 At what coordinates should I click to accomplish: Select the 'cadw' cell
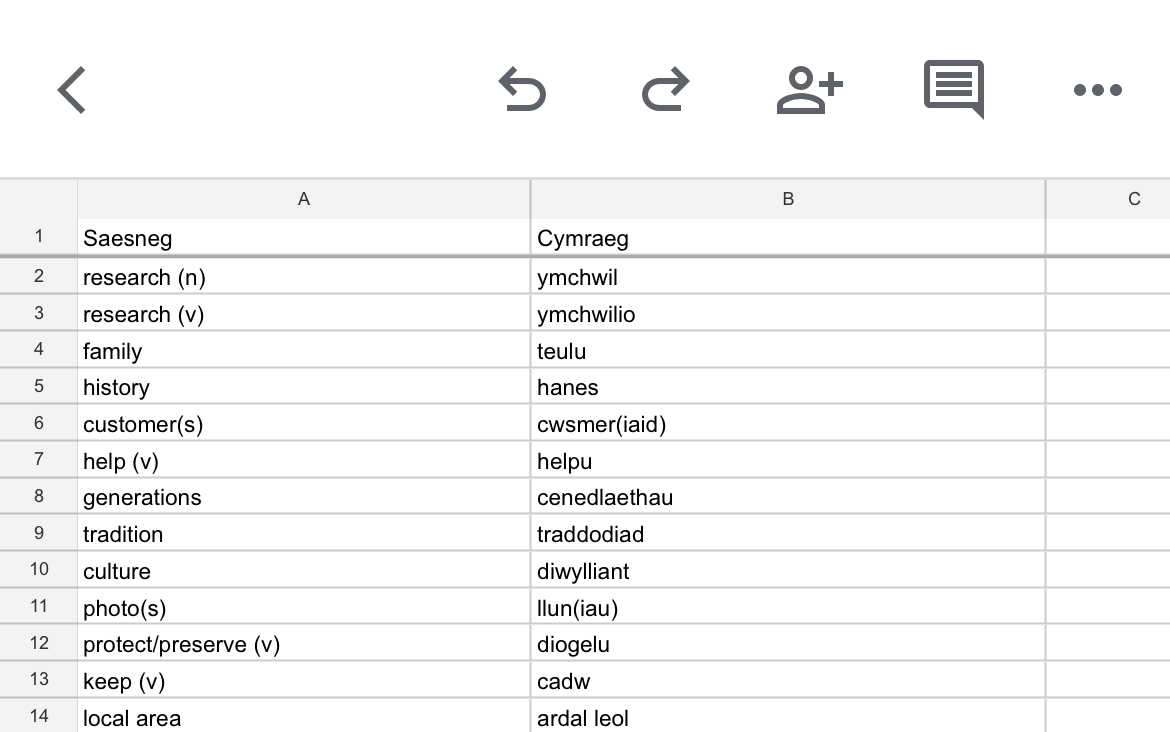(788, 680)
